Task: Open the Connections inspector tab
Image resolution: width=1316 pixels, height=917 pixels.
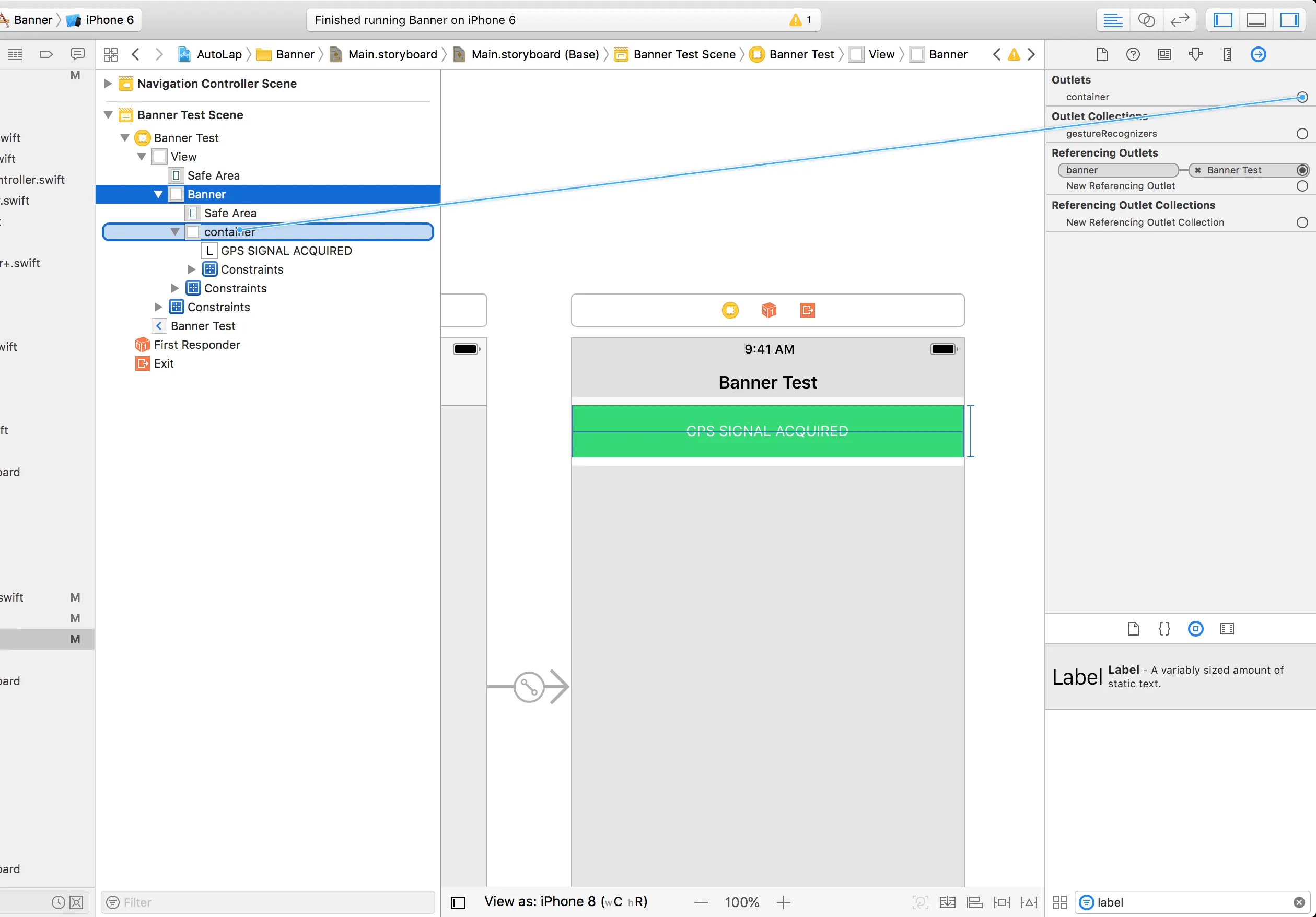Action: [x=1257, y=54]
